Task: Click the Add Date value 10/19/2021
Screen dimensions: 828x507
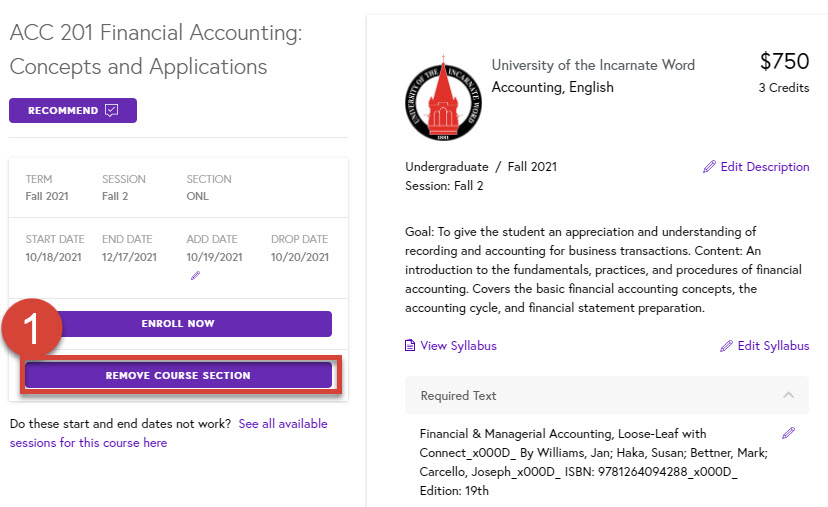Action: coord(214,257)
